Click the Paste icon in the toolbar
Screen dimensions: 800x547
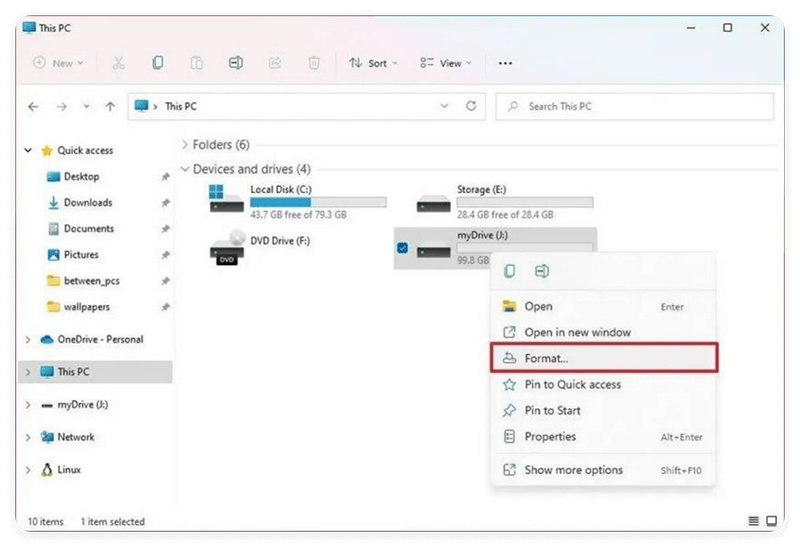click(x=196, y=63)
